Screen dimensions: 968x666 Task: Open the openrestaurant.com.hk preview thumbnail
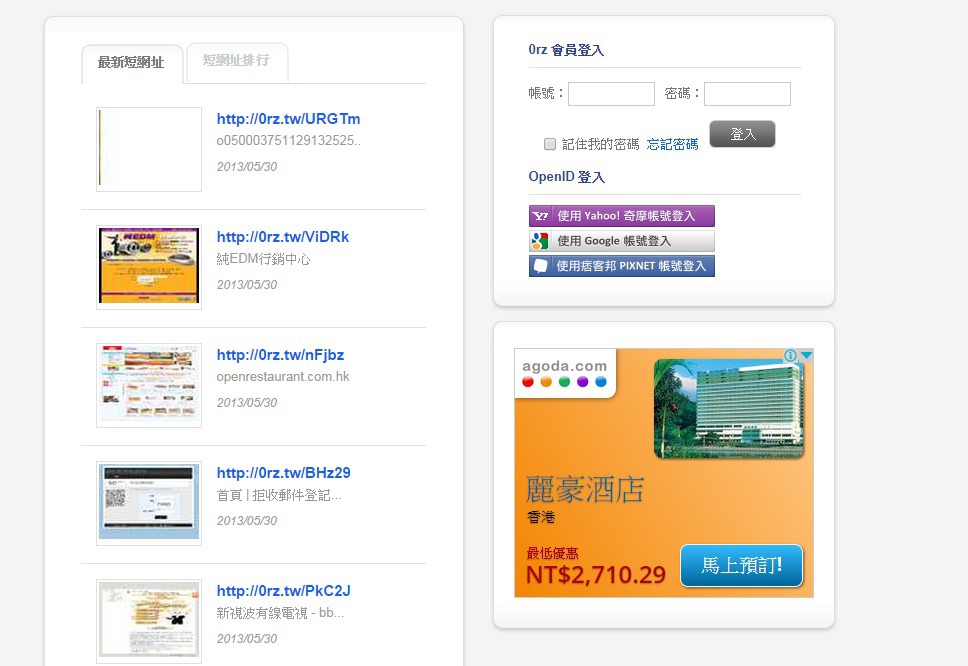tap(149, 385)
